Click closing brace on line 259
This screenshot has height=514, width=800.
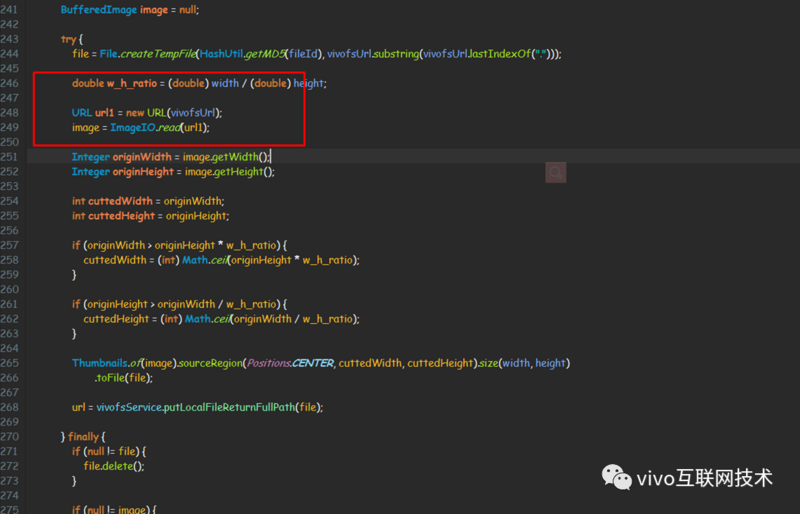(x=74, y=275)
